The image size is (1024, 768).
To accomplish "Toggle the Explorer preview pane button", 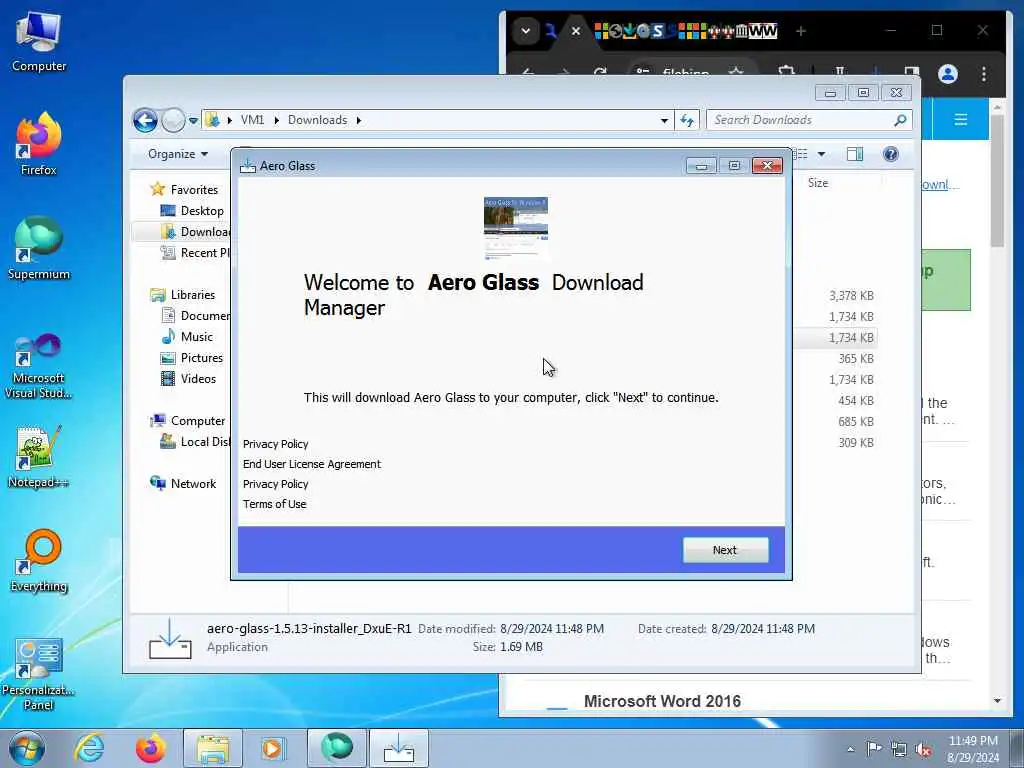I will (854, 154).
